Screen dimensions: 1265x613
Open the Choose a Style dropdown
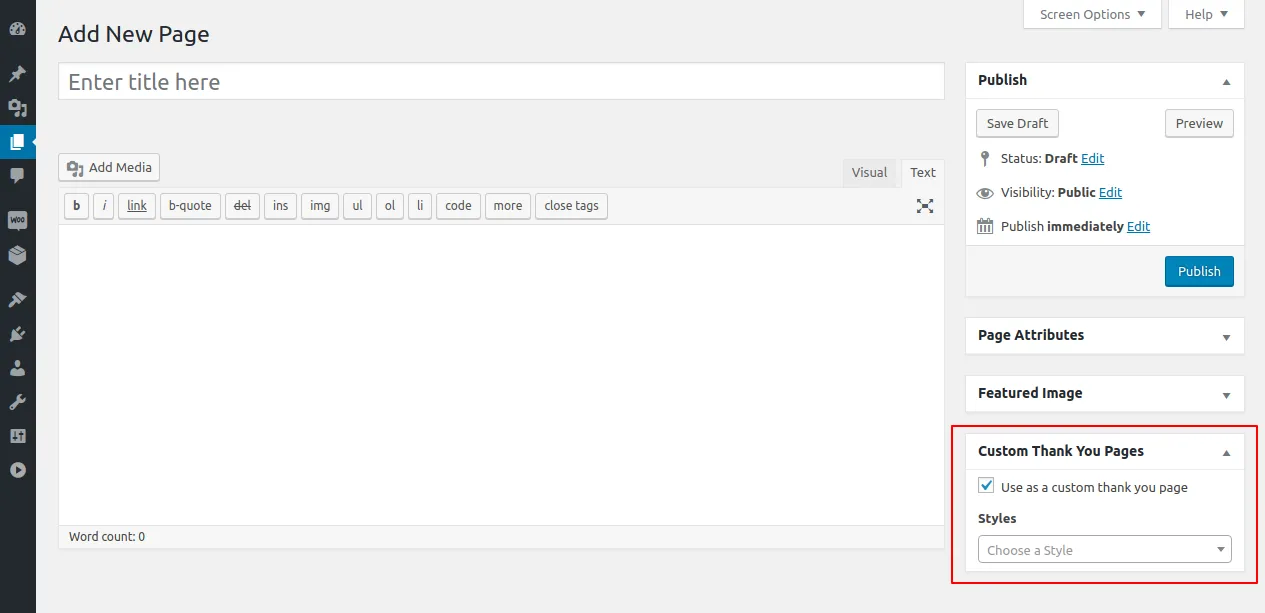tap(1104, 550)
